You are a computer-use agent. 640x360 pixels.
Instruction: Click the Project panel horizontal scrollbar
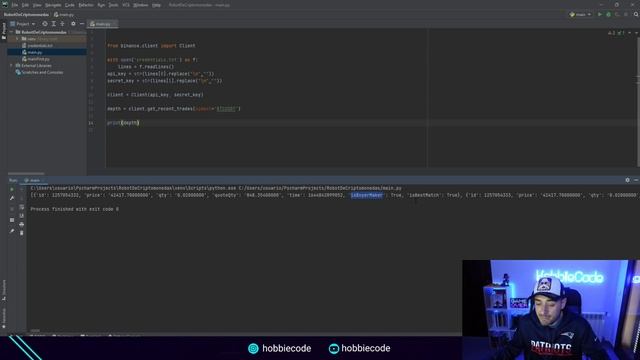click(26, 173)
